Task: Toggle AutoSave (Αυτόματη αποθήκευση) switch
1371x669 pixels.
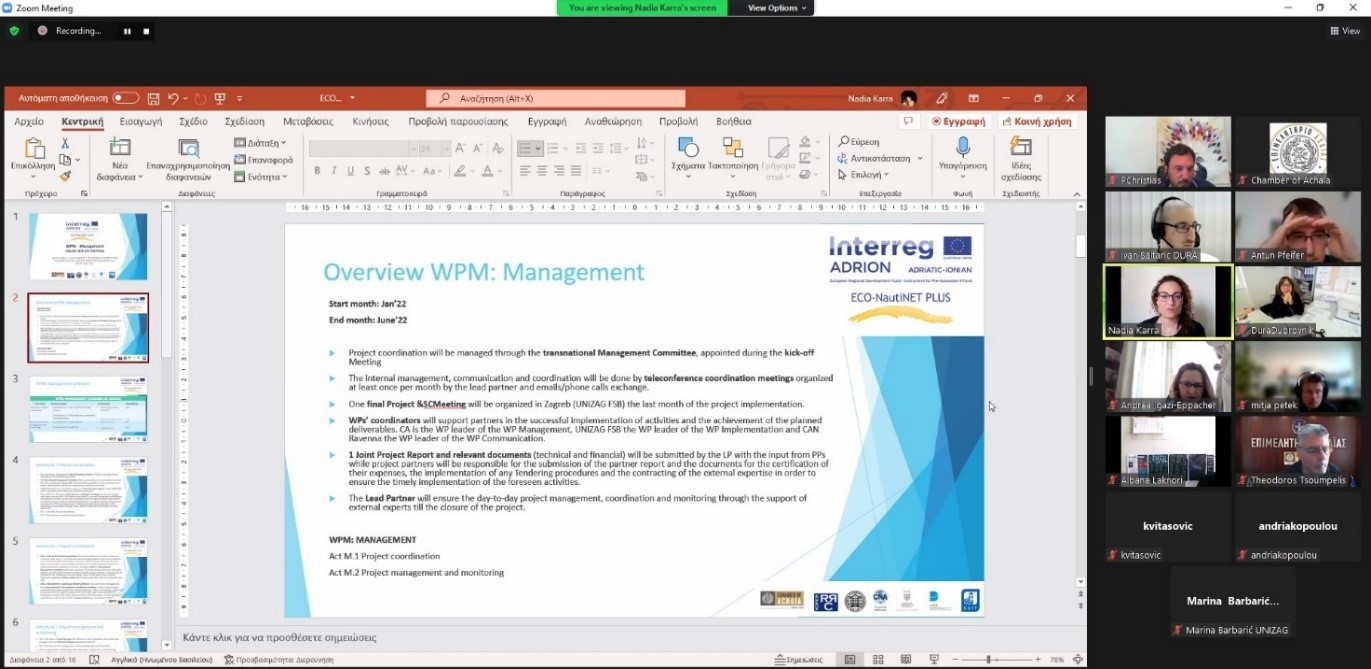Action: pyautogui.click(x=126, y=98)
